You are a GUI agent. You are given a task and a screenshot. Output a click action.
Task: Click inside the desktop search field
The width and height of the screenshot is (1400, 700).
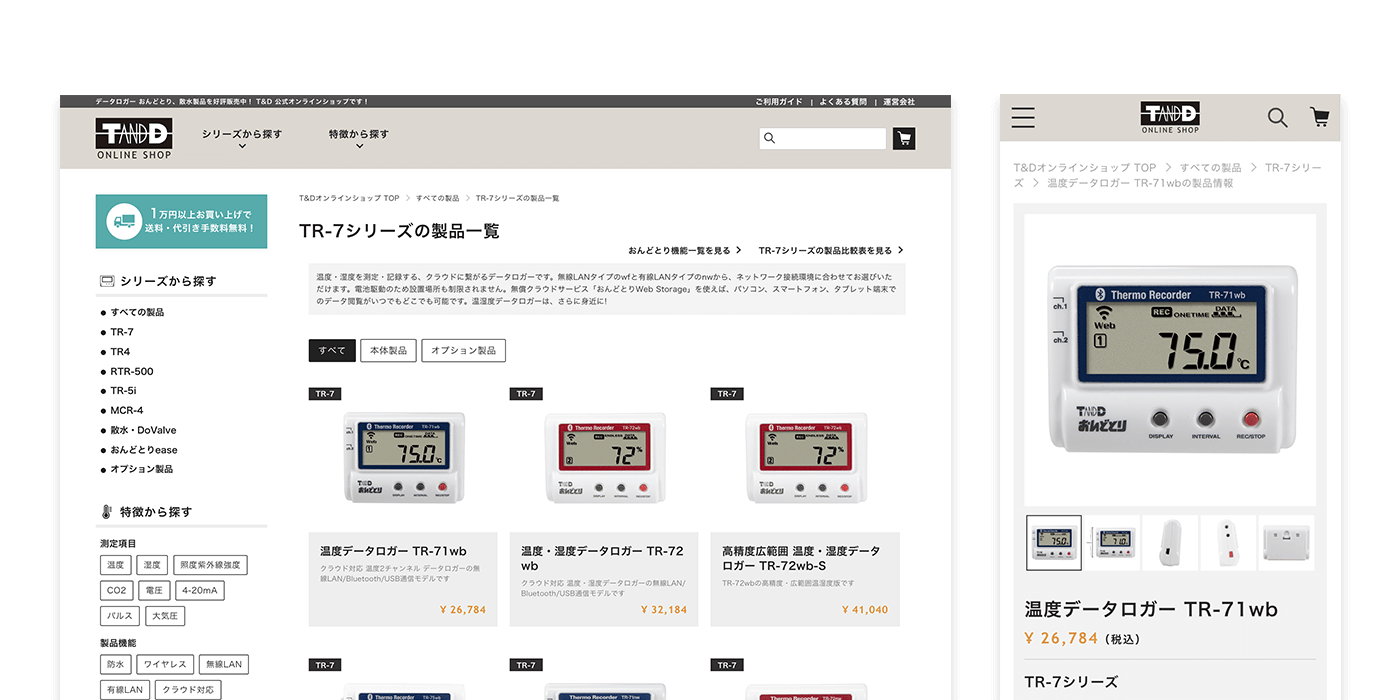(x=823, y=138)
